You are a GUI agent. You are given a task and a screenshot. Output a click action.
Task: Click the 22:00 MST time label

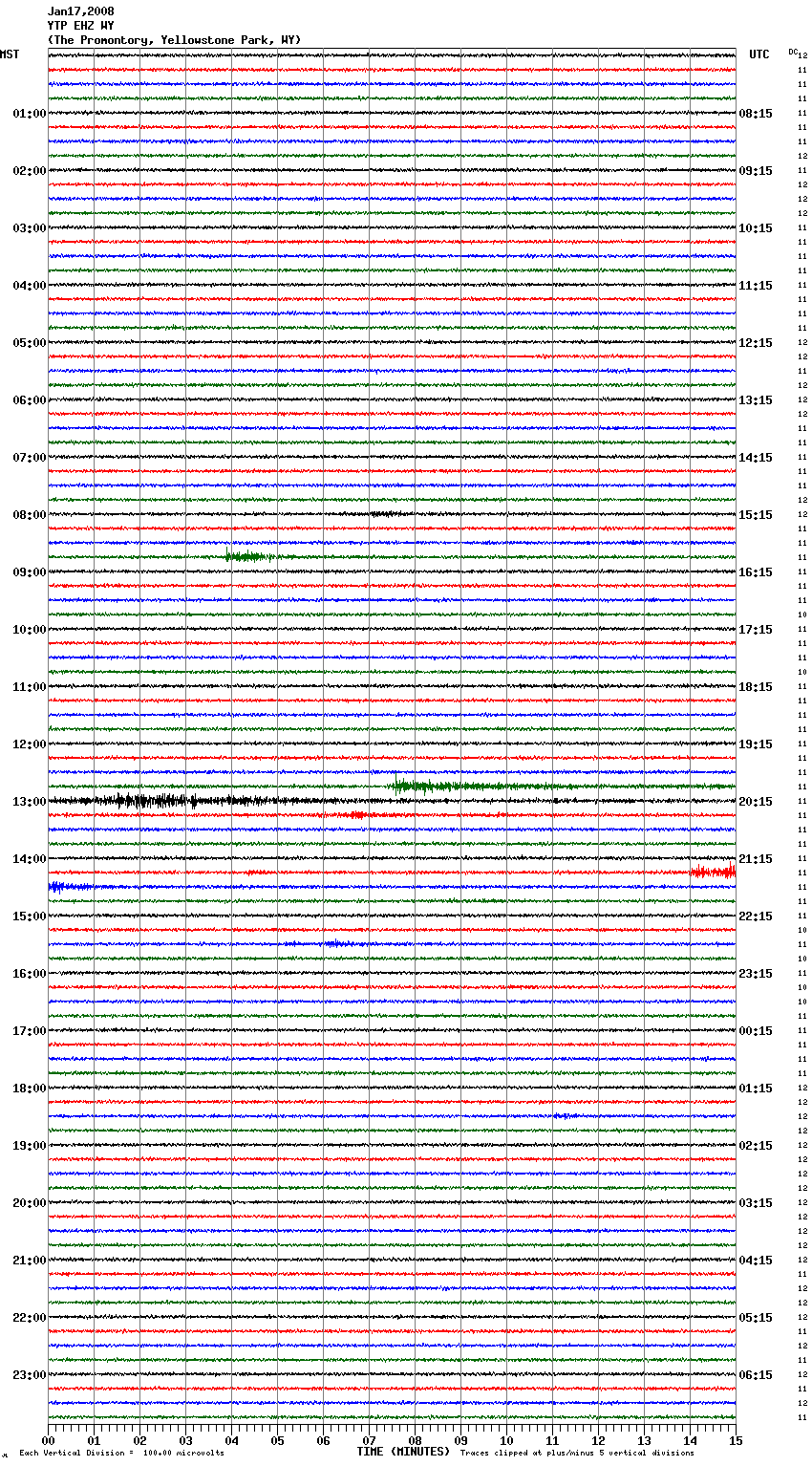(30, 1318)
